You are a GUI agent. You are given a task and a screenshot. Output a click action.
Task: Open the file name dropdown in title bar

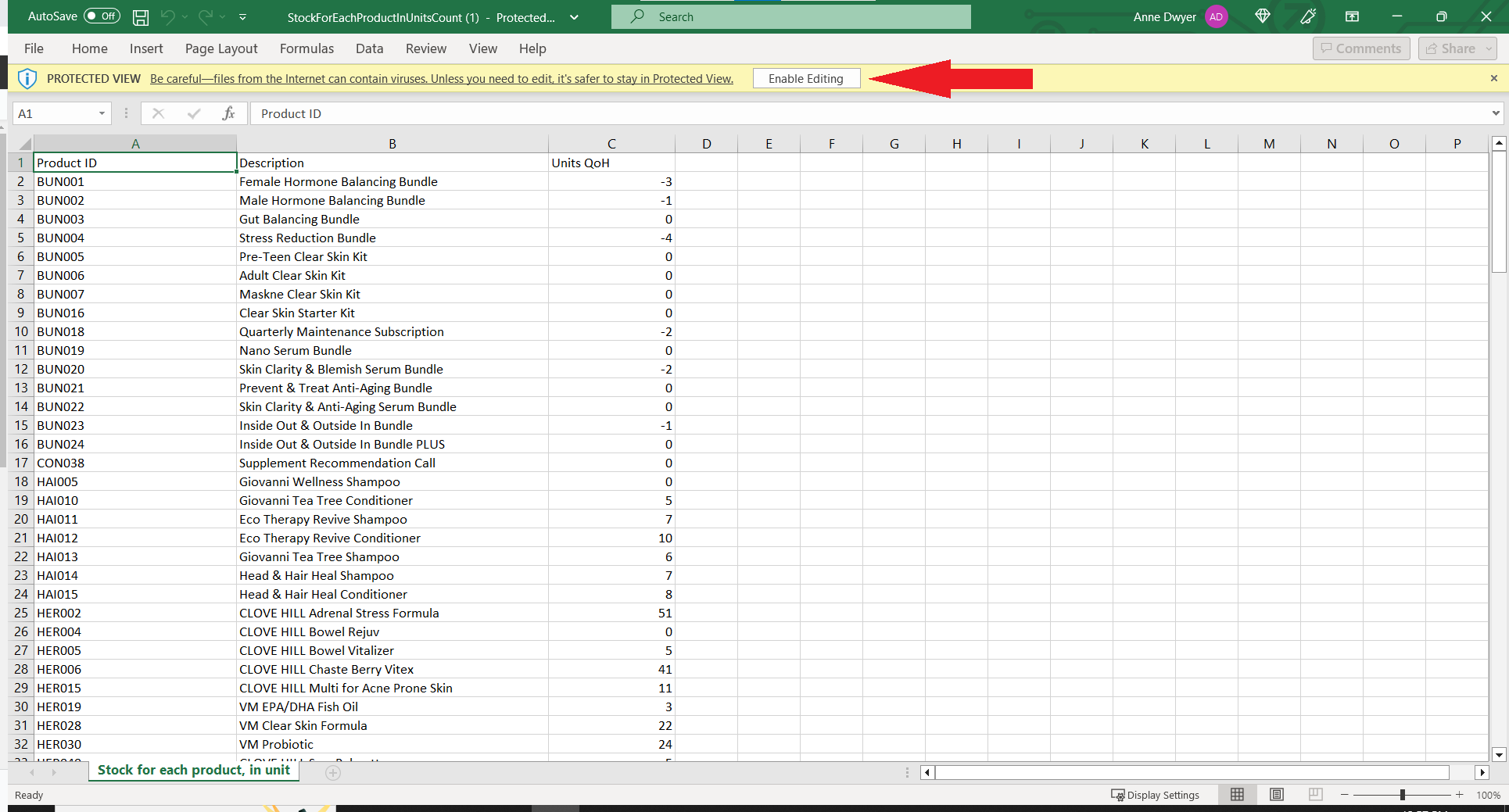coord(574,17)
